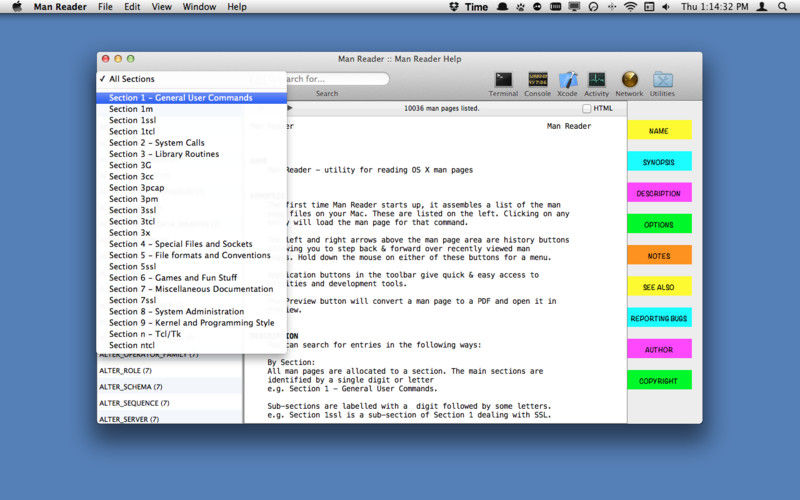Open the Window menu
This screenshot has width=800, height=500.
[x=199, y=7]
